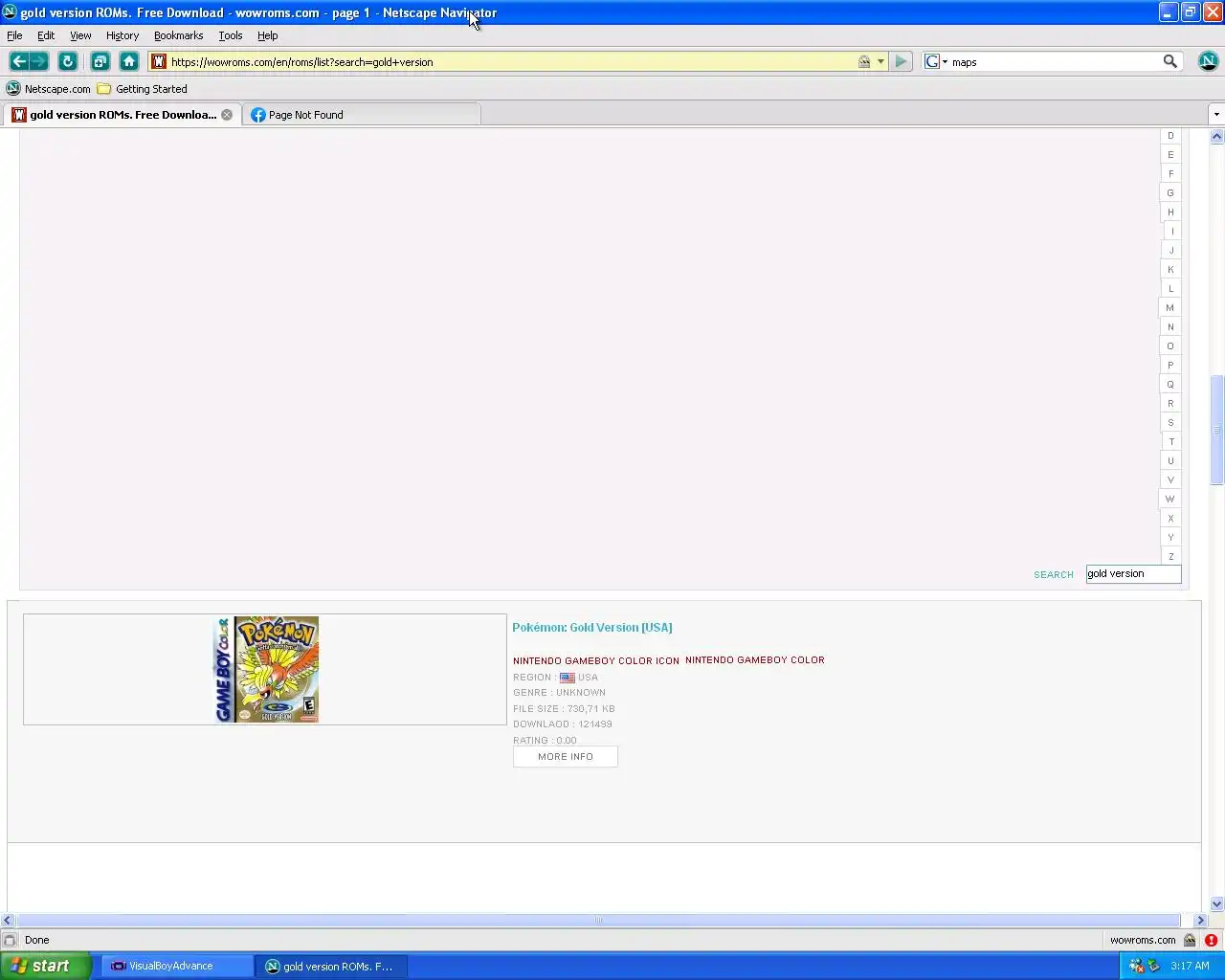Filter ROMs by letter D
The height and width of the screenshot is (980, 1225).
click(x=1170, y=136)
